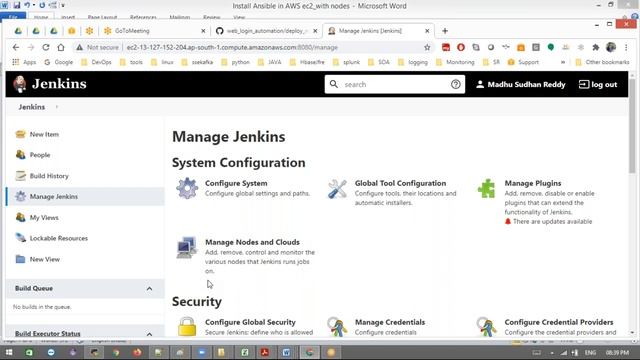Click the Jenkins breadcrumb link
This screenshot has height=360, width=640.
click(x=31, y=107)
